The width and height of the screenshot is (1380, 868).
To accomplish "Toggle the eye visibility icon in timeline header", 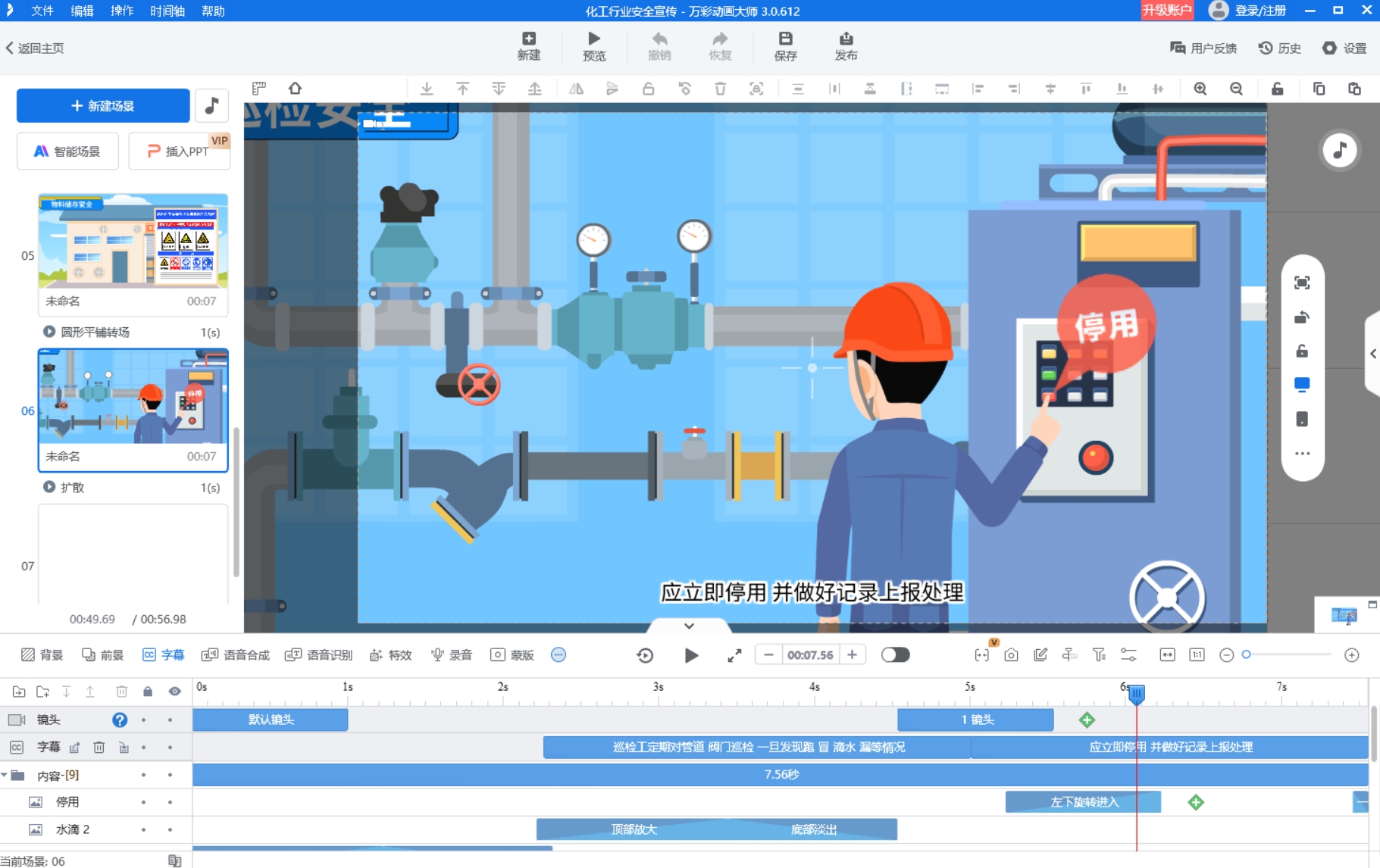I will coord(175,692).
